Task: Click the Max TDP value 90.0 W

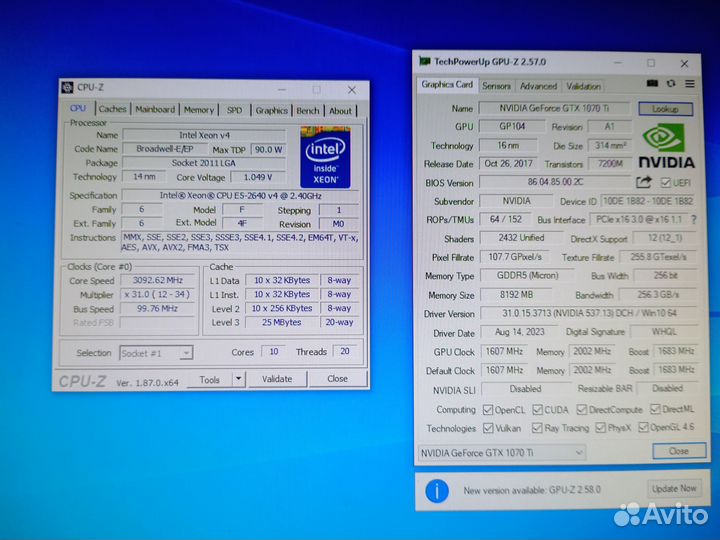Action: tap(269, 150)
